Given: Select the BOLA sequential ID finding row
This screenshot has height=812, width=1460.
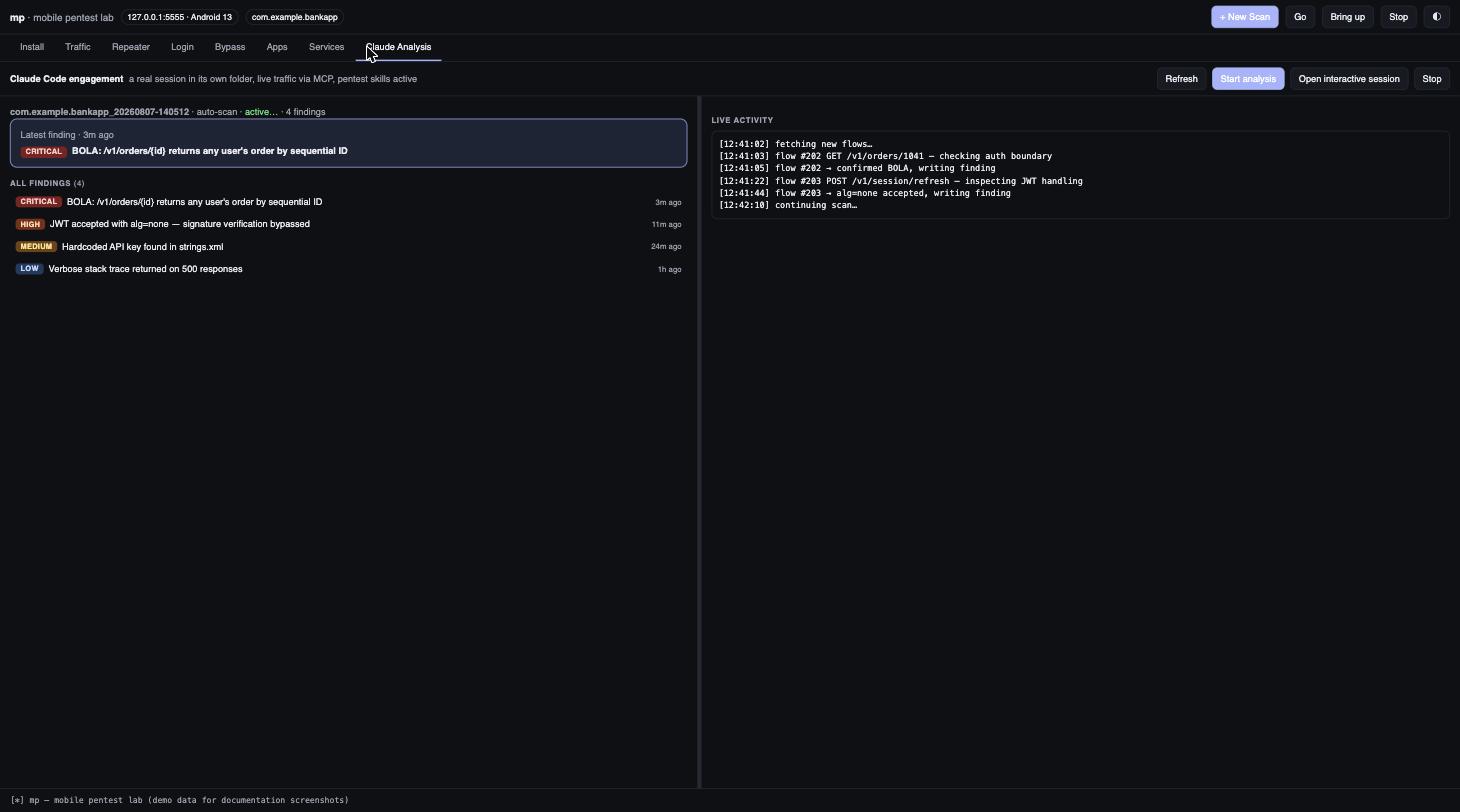Looking at the screenshot, I should [348, 202].
